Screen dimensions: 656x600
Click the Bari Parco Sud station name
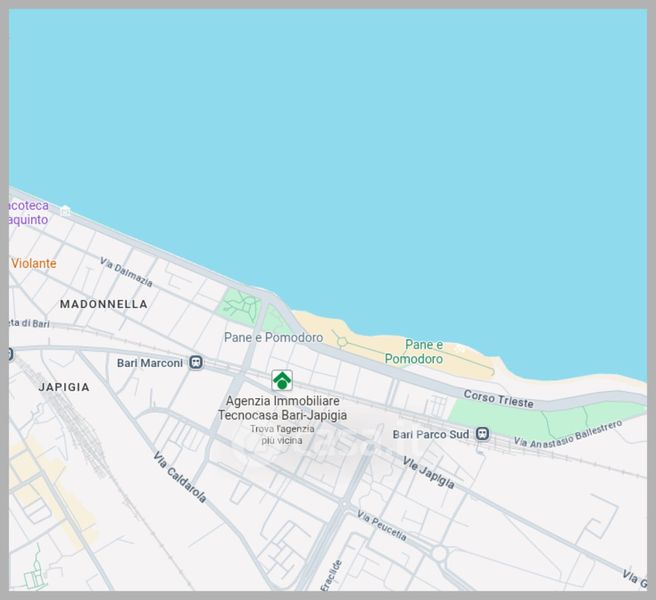430,434
